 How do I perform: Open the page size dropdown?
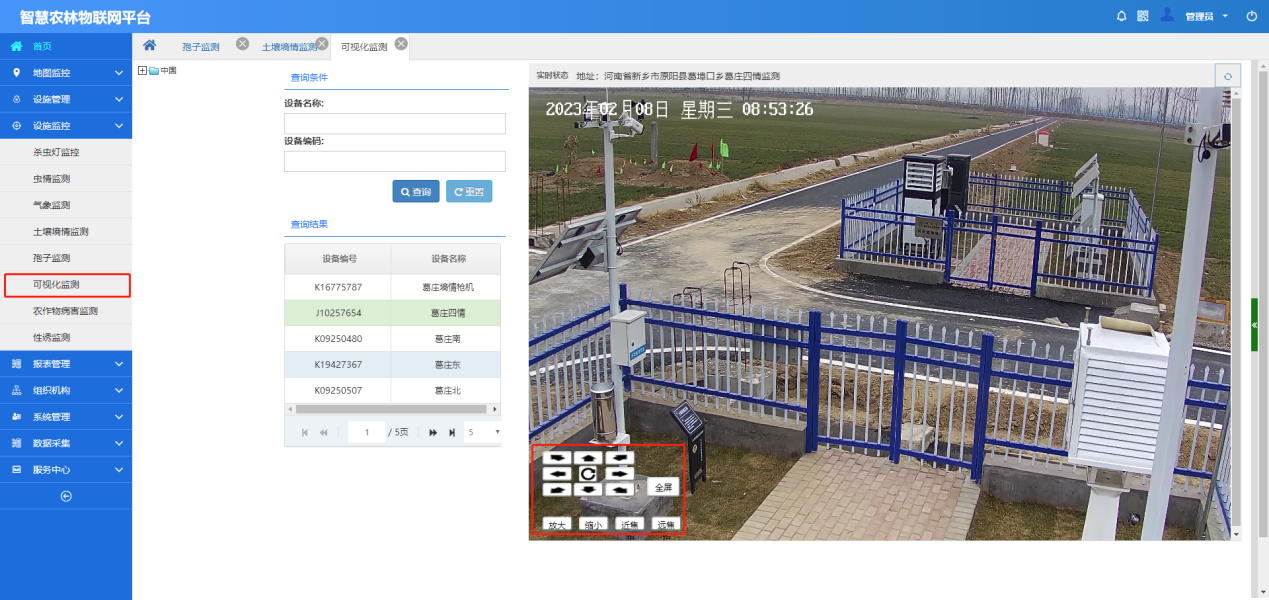pyautogui.click(x=484, y=432)
